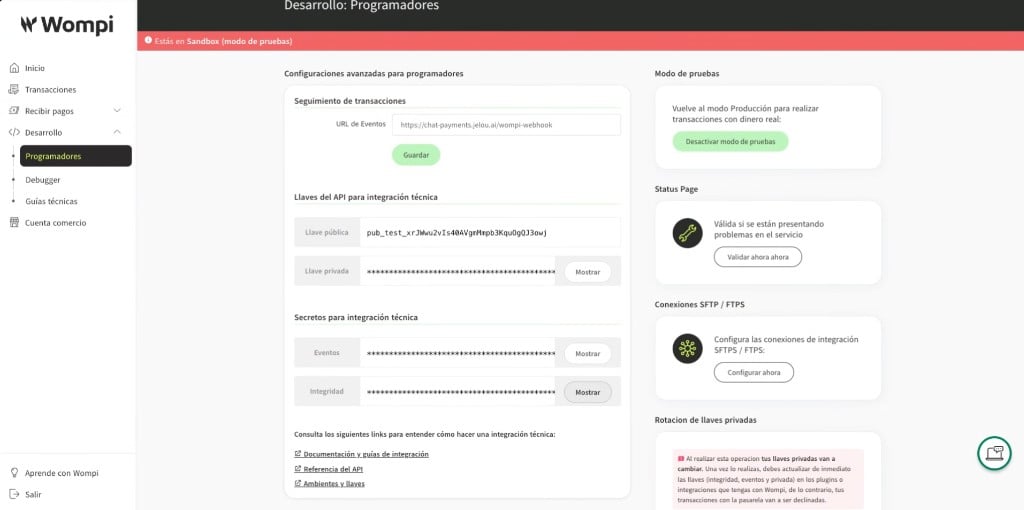Show the Eventos secret
The height and width of the screenshot is (510, 1024).
588,353
